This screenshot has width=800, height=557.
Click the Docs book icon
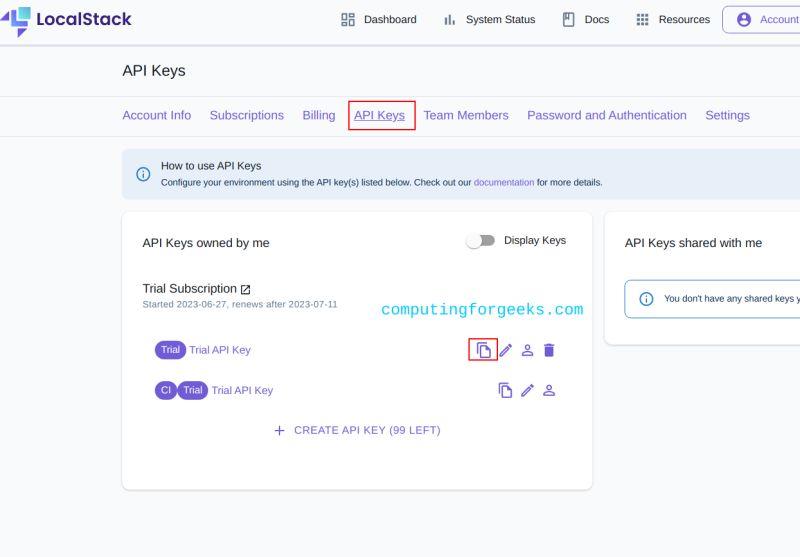(x=568, y=19)
